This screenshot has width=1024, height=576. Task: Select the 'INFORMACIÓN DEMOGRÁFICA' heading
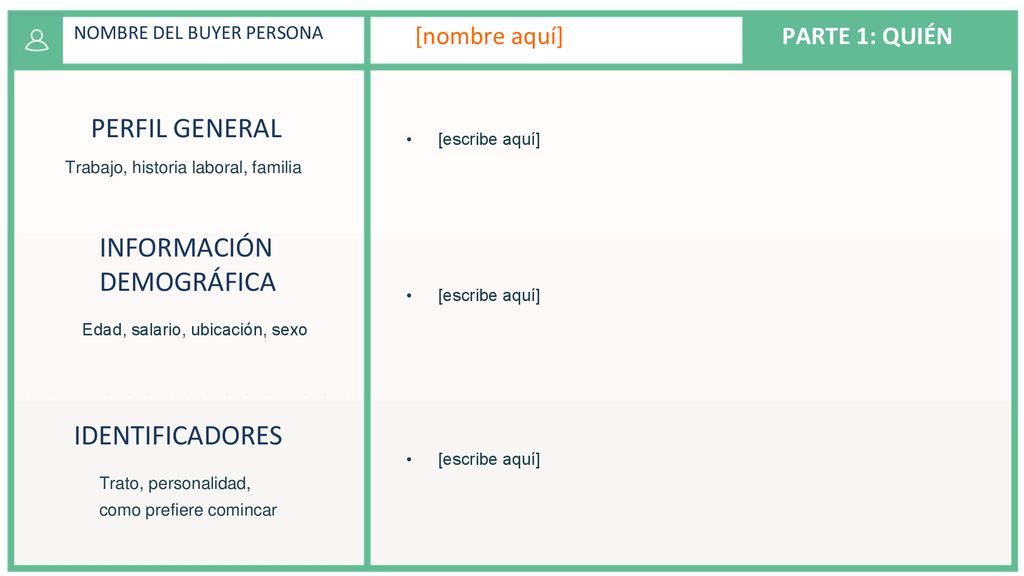[x=187, y=264]
